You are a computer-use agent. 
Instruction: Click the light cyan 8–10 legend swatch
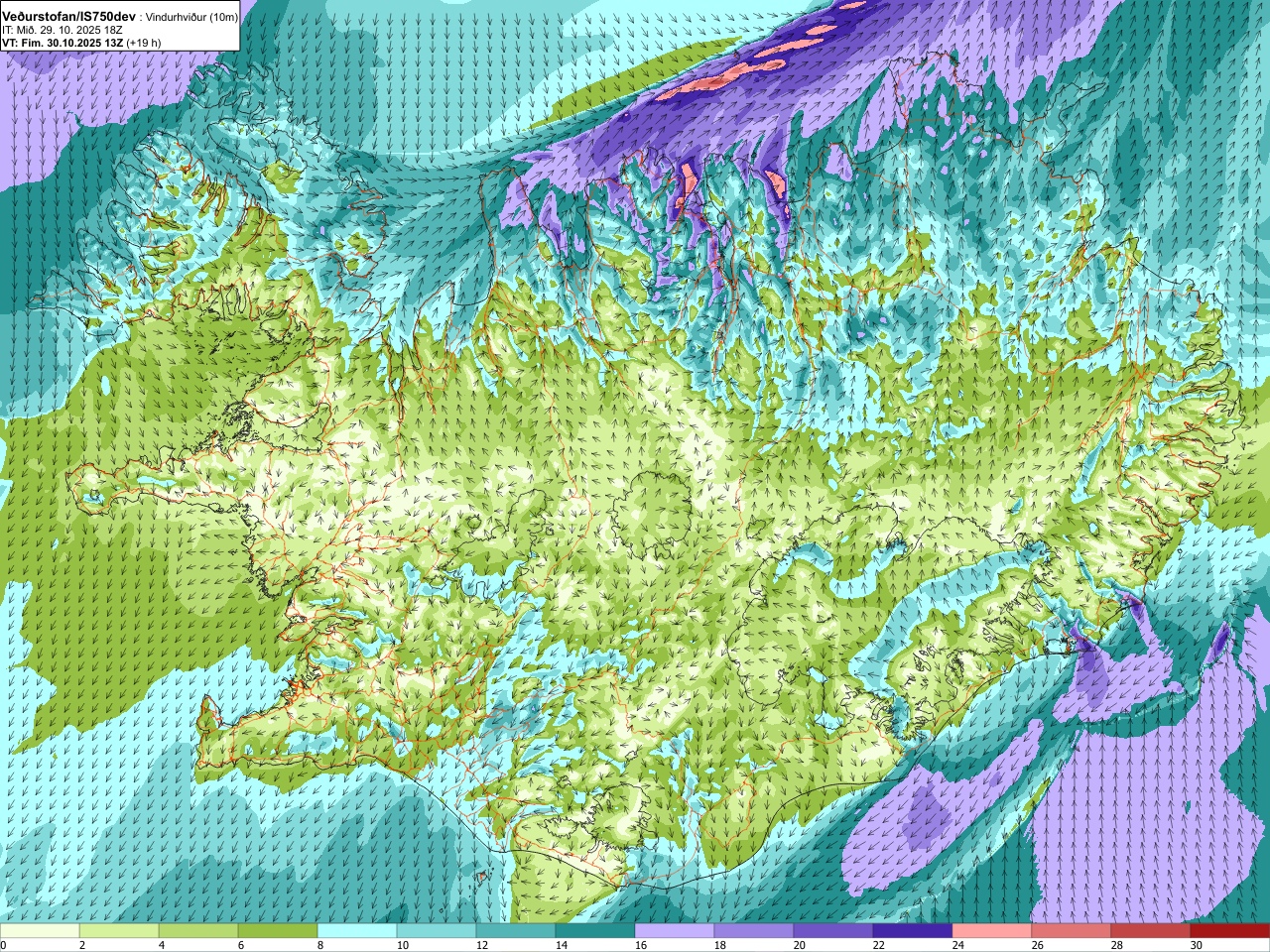coord(357,931)
